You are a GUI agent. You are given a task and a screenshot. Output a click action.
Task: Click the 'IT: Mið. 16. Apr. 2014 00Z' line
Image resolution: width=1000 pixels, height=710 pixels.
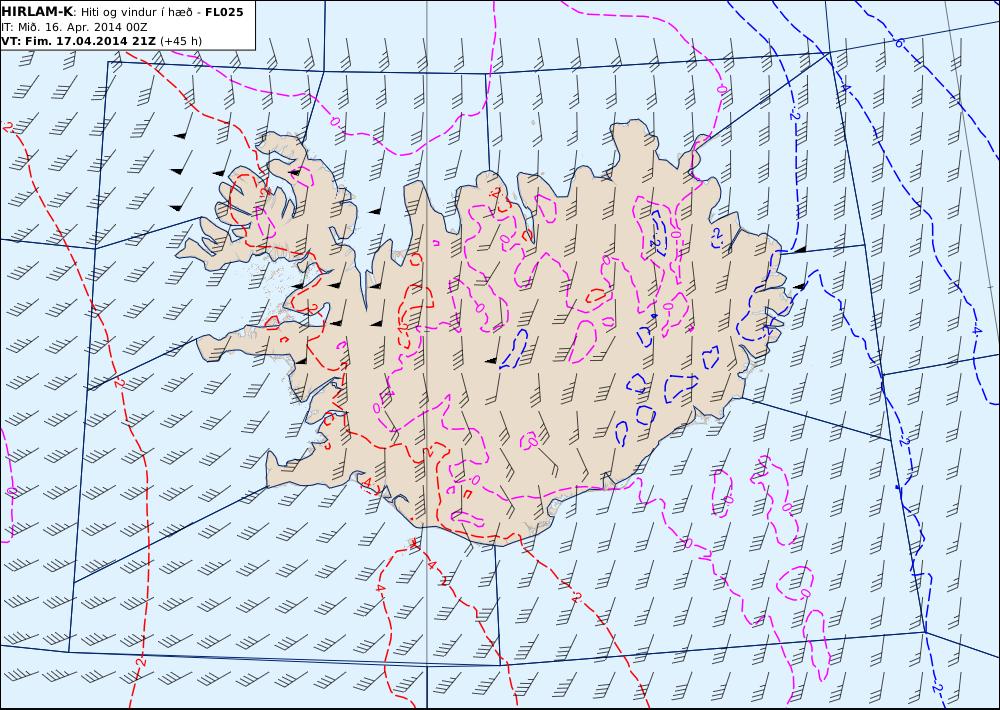click(x=75, y=27)
